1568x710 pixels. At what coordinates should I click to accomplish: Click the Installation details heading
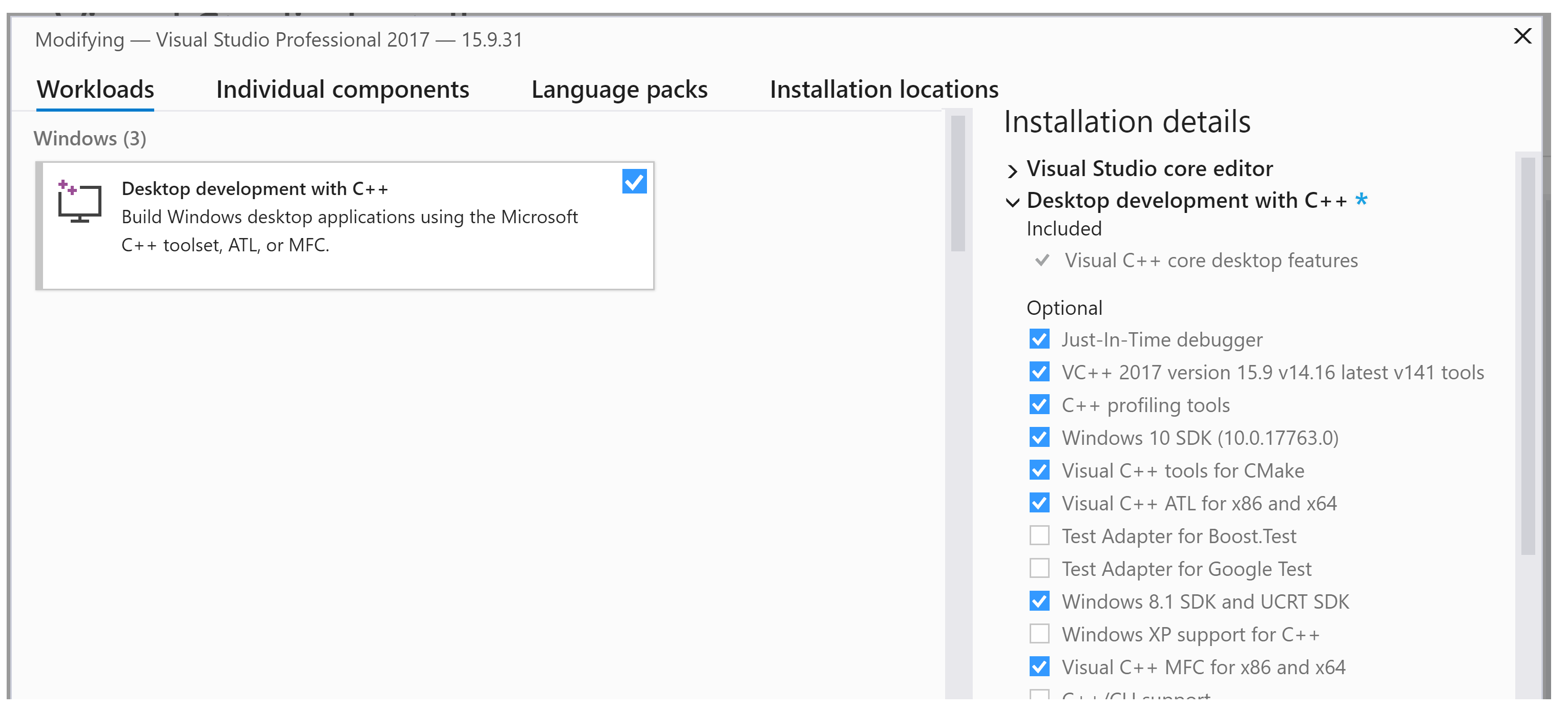[1126, 122]
